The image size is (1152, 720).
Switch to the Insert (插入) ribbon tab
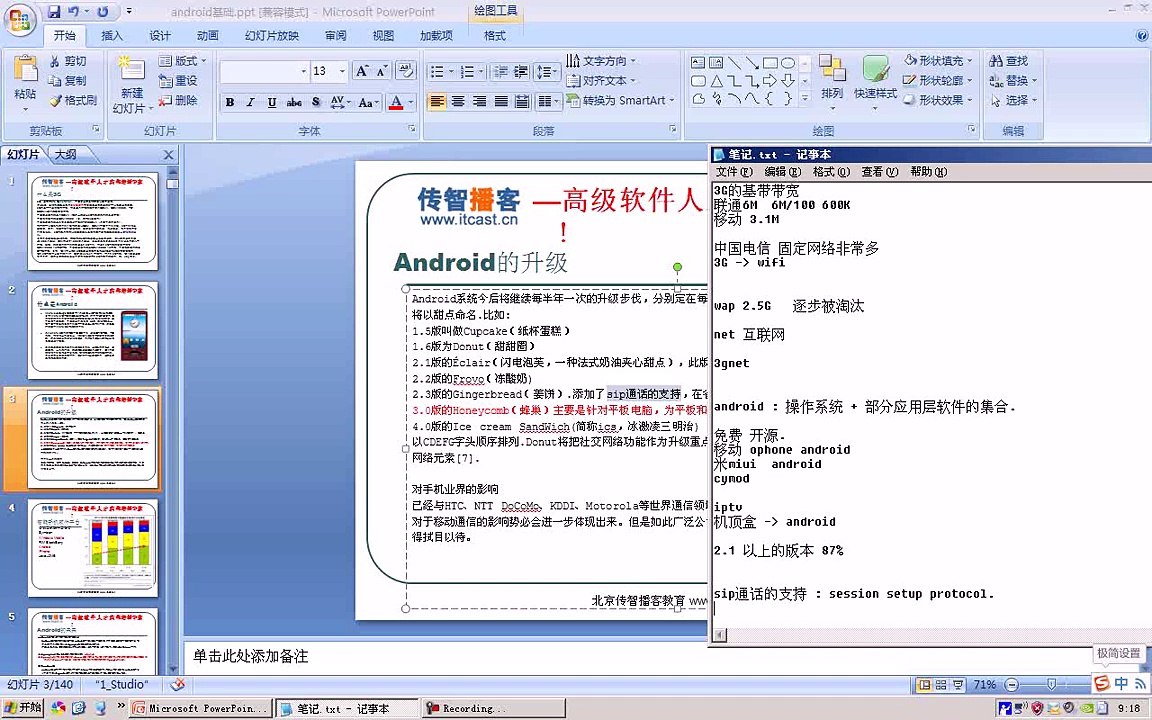tap(112, 35)
